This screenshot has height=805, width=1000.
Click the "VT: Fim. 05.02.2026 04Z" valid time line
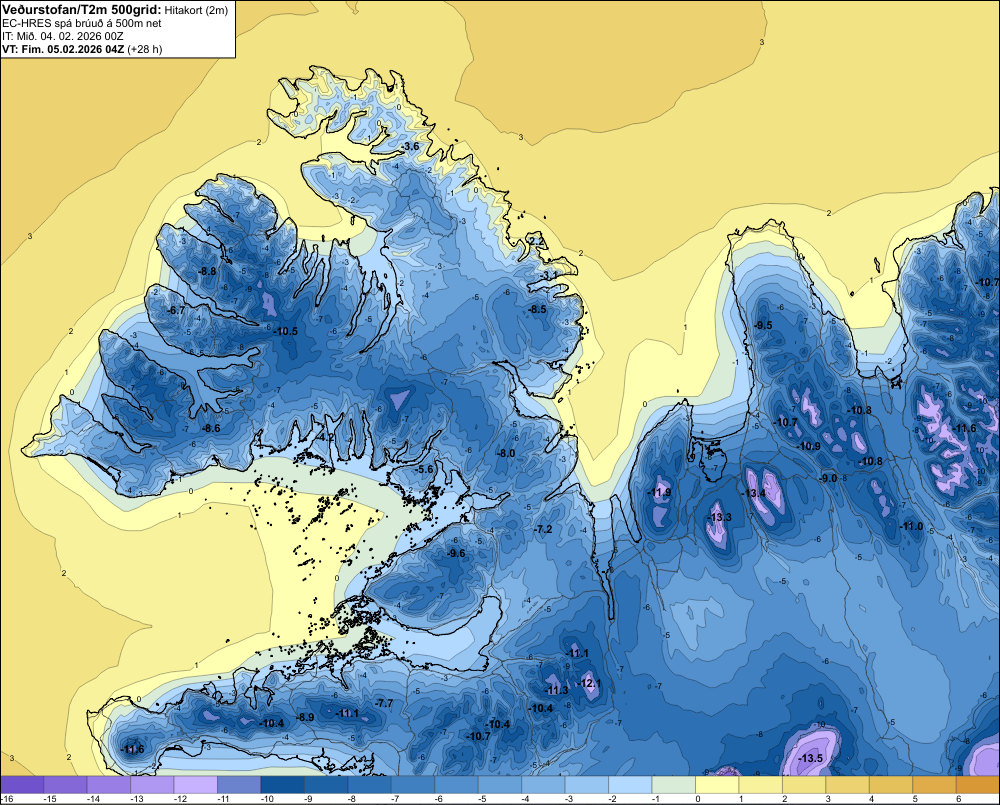[63, 49]
